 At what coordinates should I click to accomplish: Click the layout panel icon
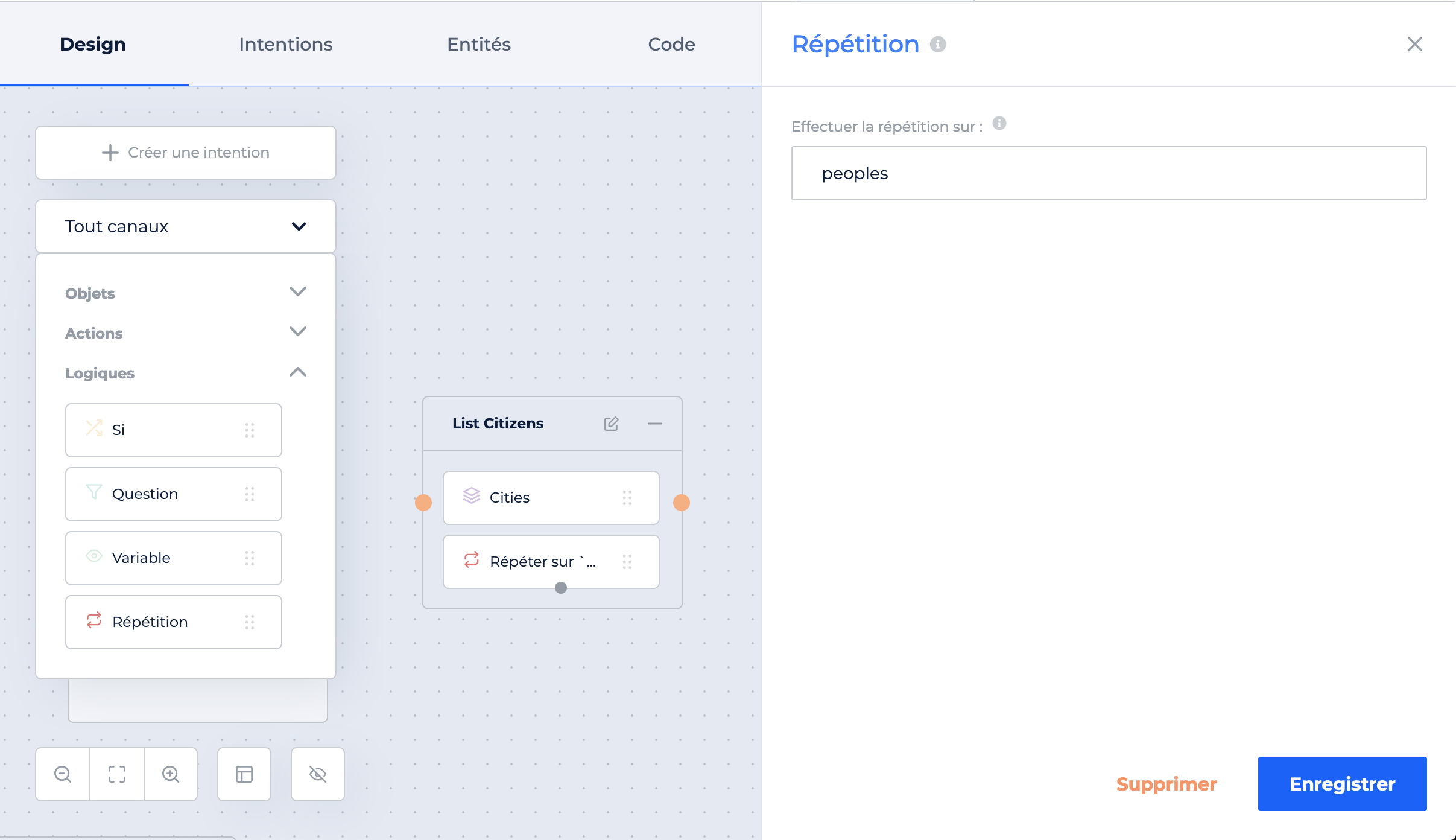click(244, 774)
